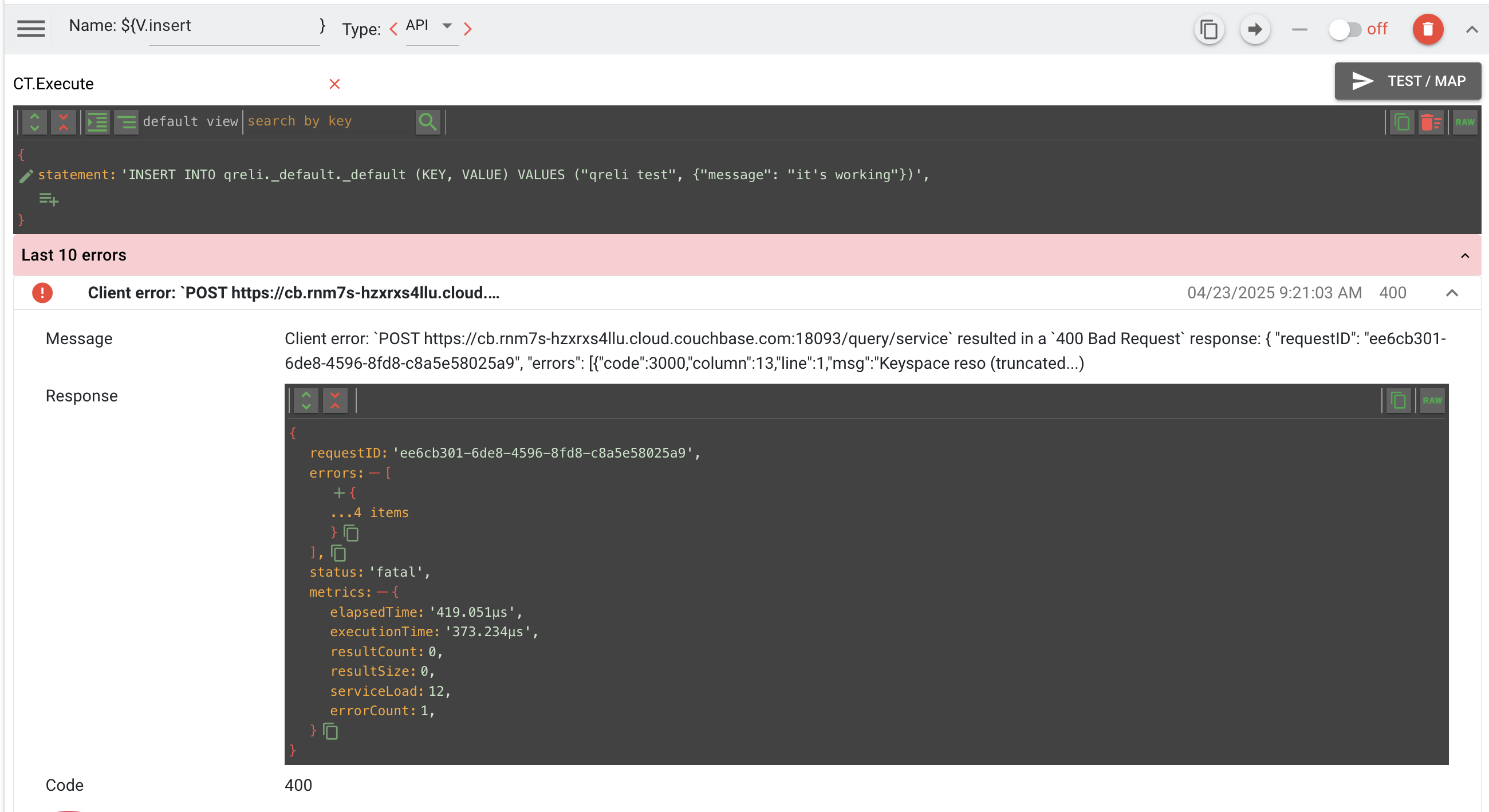Click the copy action icon in header
Image resolution: width=1489 pixels, height=812 pixels.
[x=1208, y=29]
